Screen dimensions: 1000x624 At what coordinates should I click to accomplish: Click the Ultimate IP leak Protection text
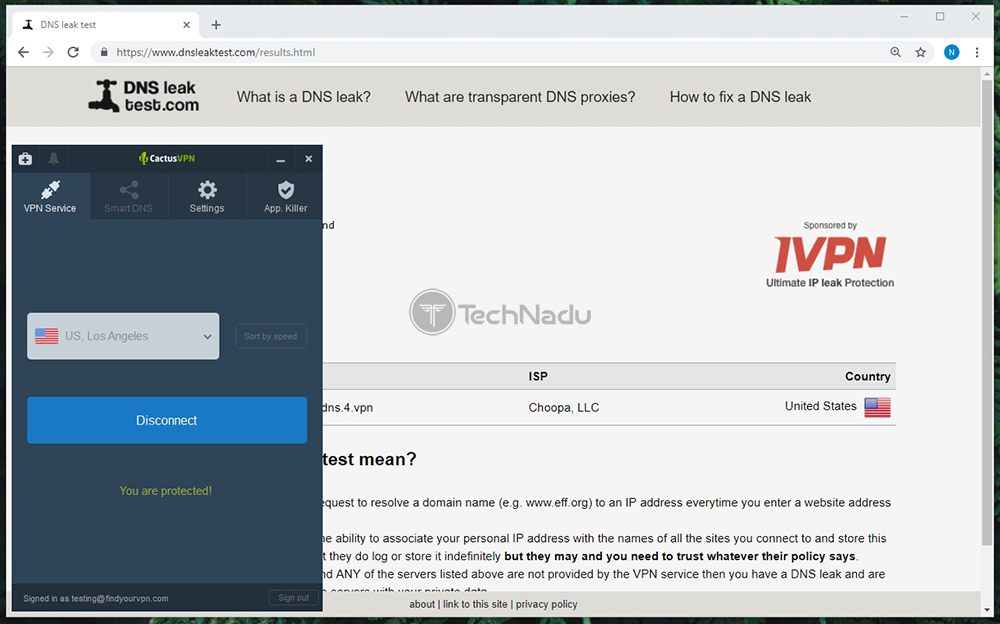pyautogui.click(x=830, y=283)
